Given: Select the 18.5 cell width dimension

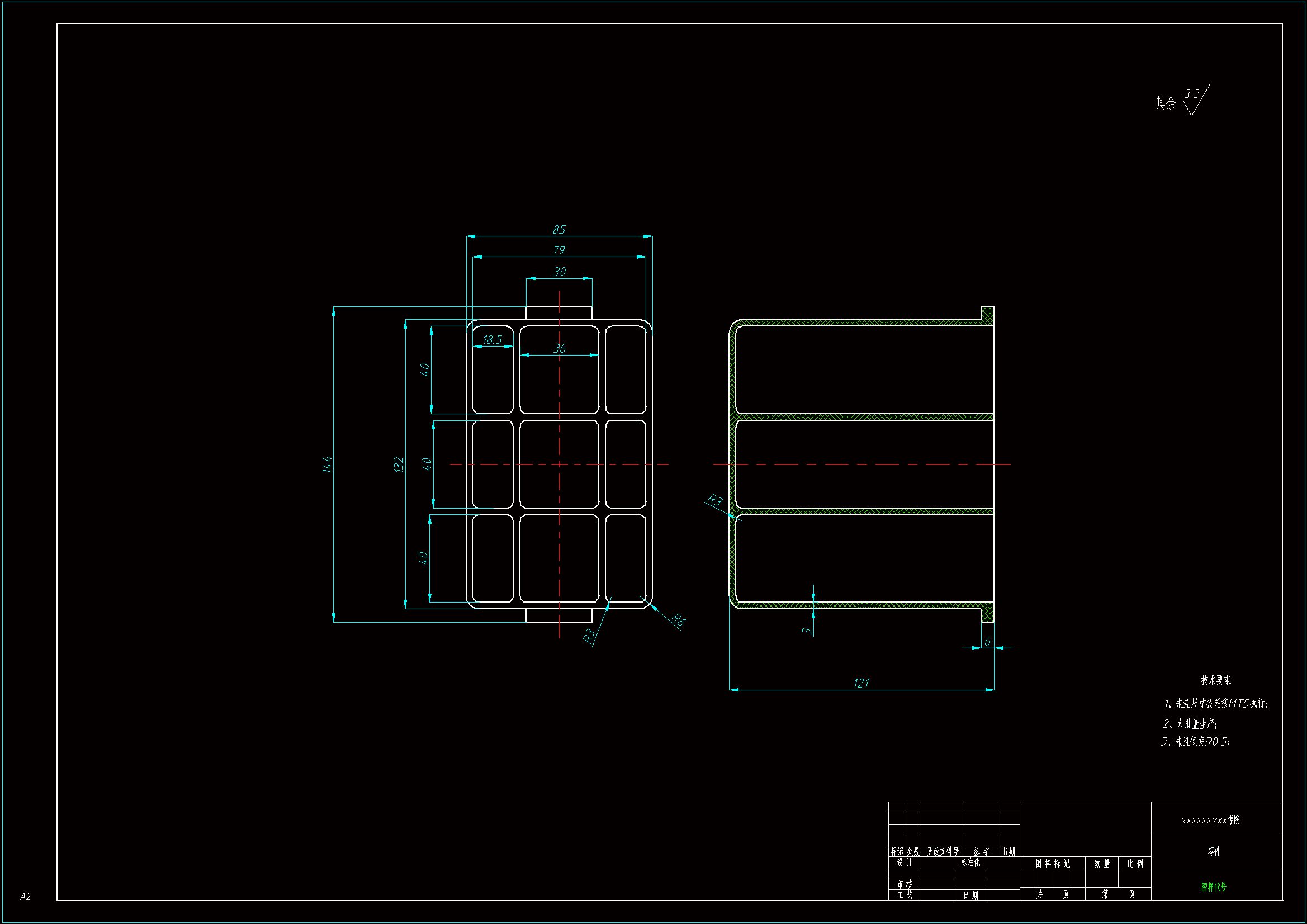Looking at the screenshot, I should pos(492,340).
